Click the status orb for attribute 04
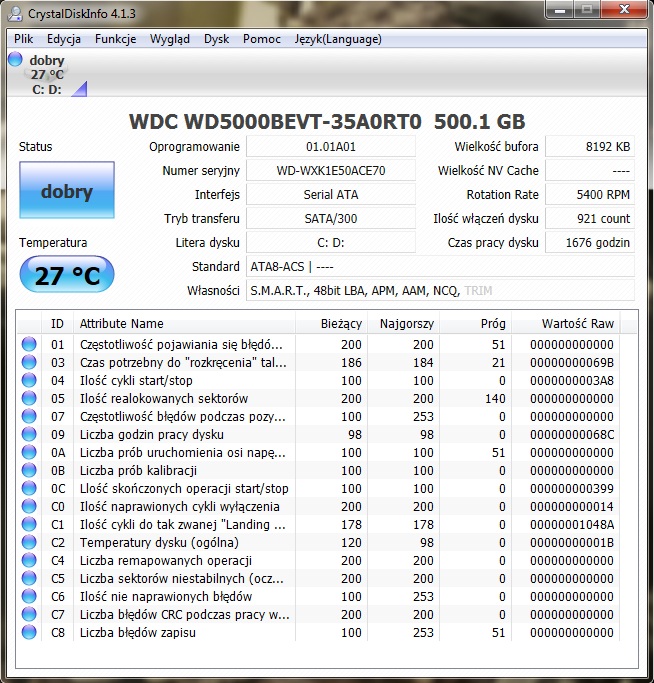This screenshot has width=654, height=683. pos(29,380)
